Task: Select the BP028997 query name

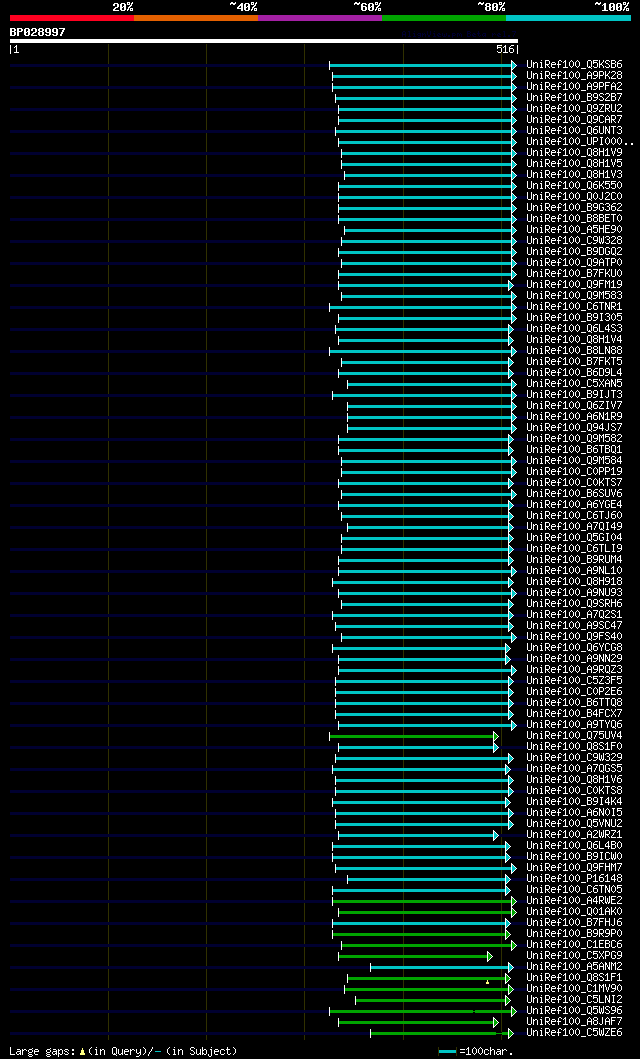Action: point(38,32)
